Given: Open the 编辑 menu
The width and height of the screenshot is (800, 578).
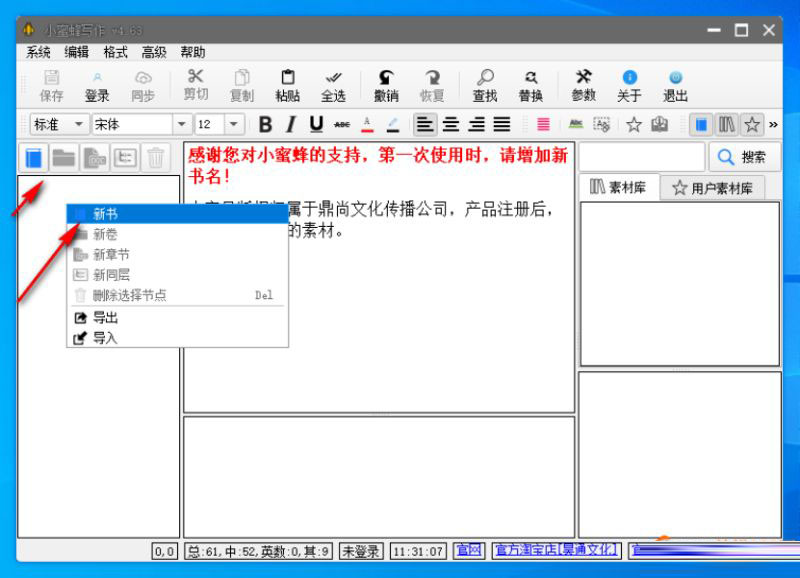Looking at the screenshot, I should 77,52.
